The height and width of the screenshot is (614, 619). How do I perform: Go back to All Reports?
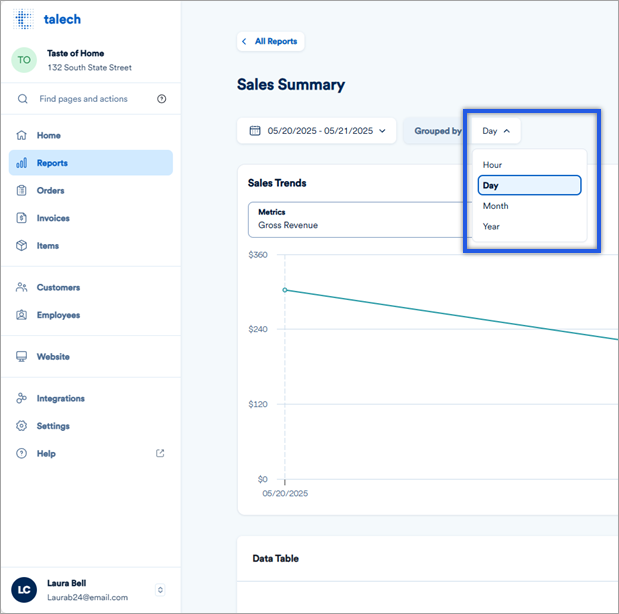coord(271,41)
